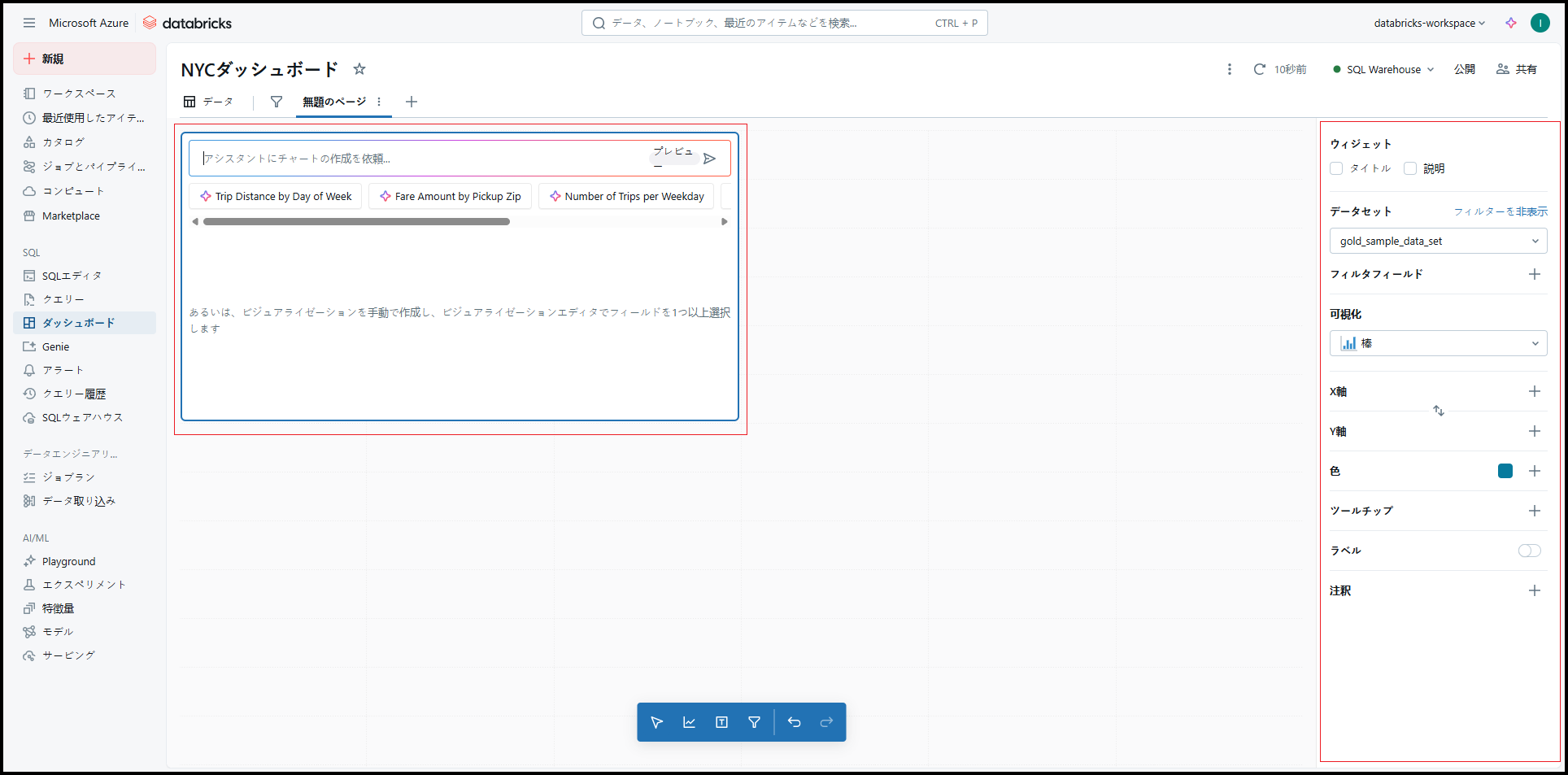Redo the last action
Image resolution: width=1568 pixels, height=775 pixels.
pyautogui.click(x=827, y=722)
